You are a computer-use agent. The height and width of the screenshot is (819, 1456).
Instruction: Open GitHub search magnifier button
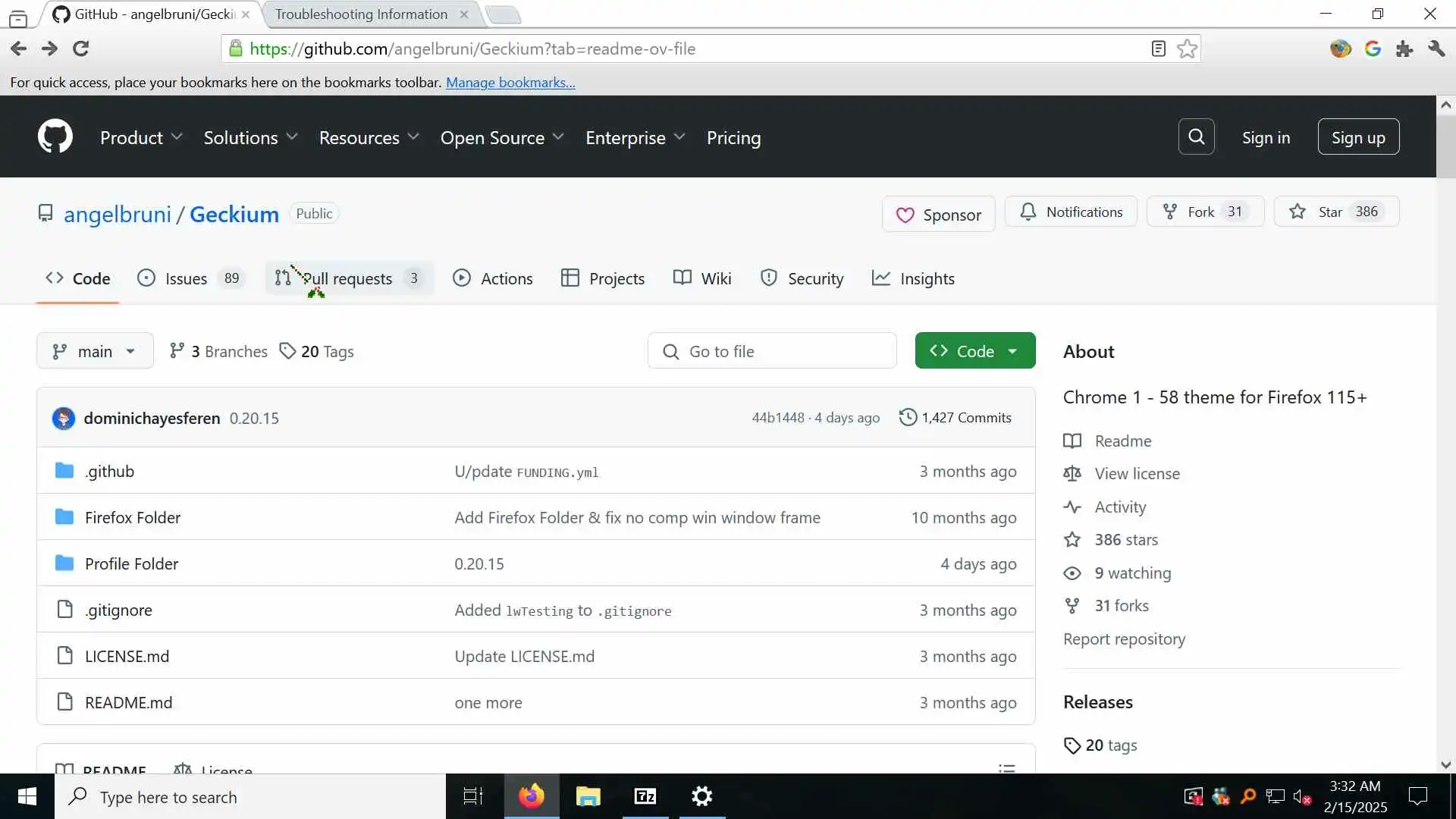(1196, 136)
